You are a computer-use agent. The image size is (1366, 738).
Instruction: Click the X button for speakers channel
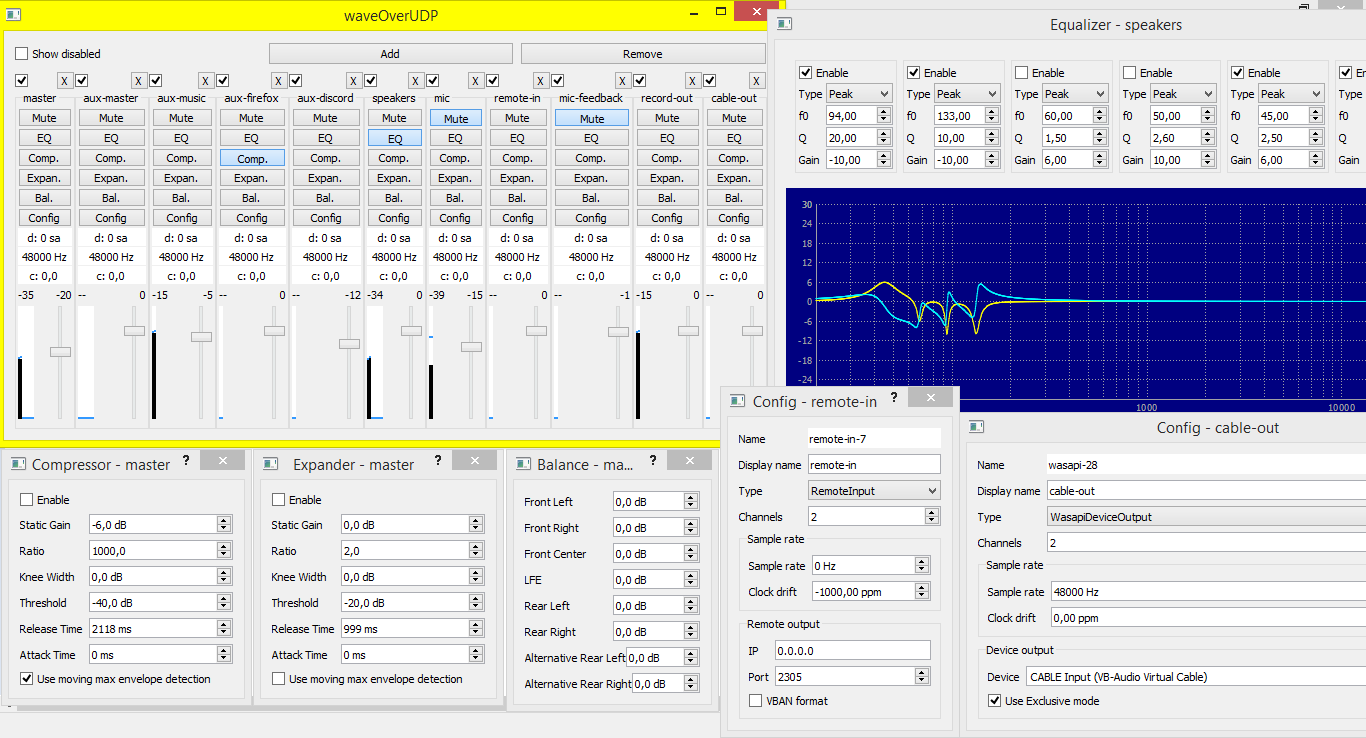tap(418, 80)
